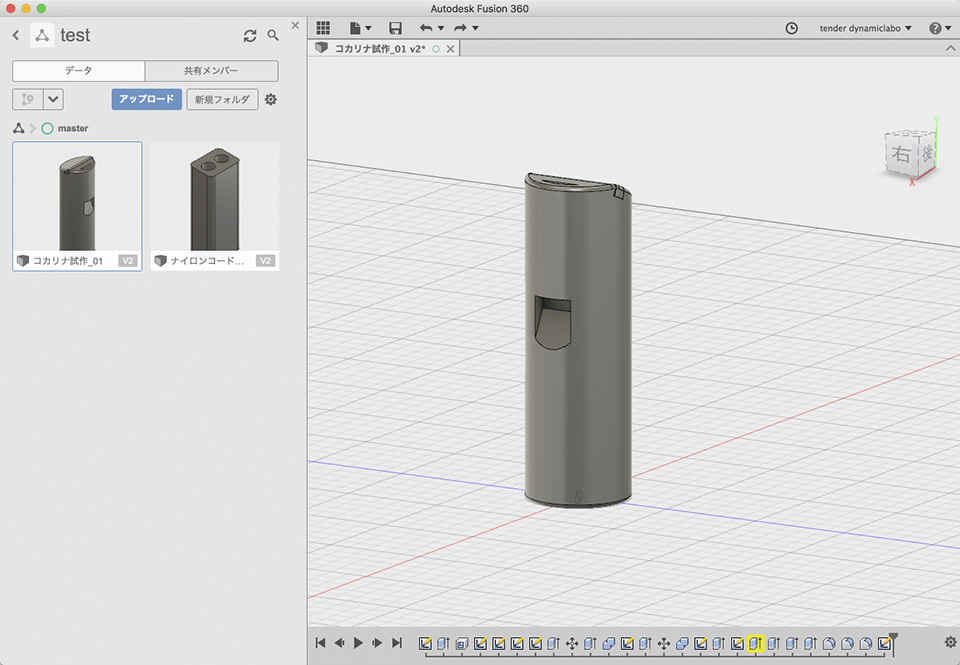Save the document
The image size is (960, 665).
tap(396, 28)
